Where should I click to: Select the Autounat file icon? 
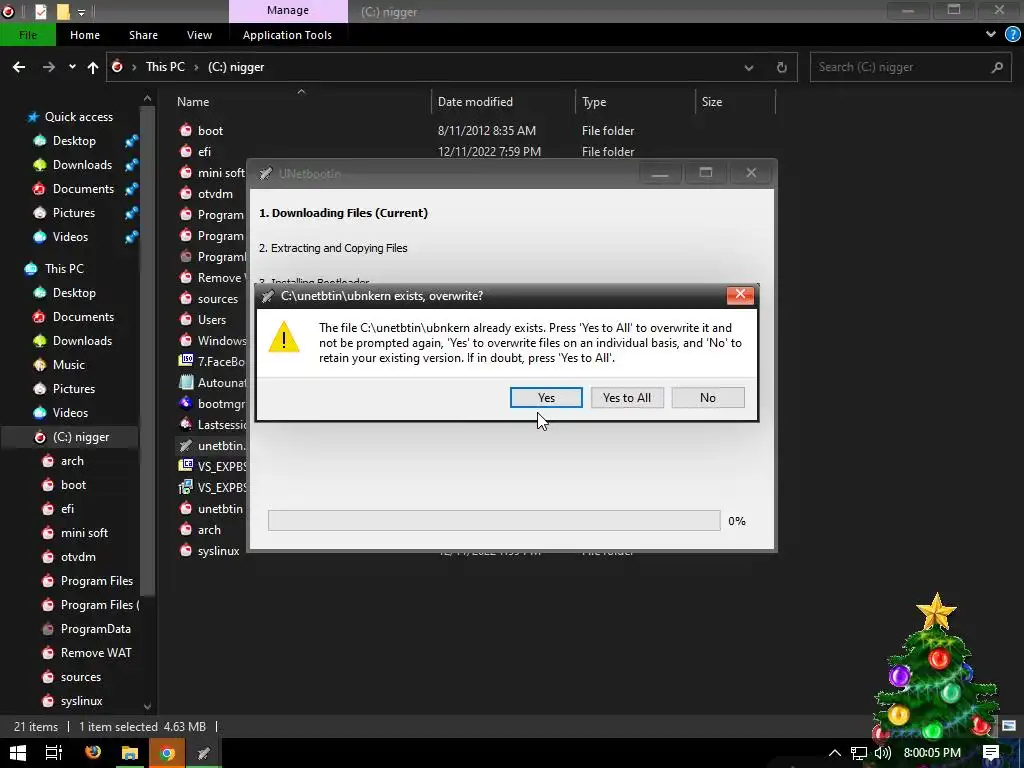click(x=186, y=383)
